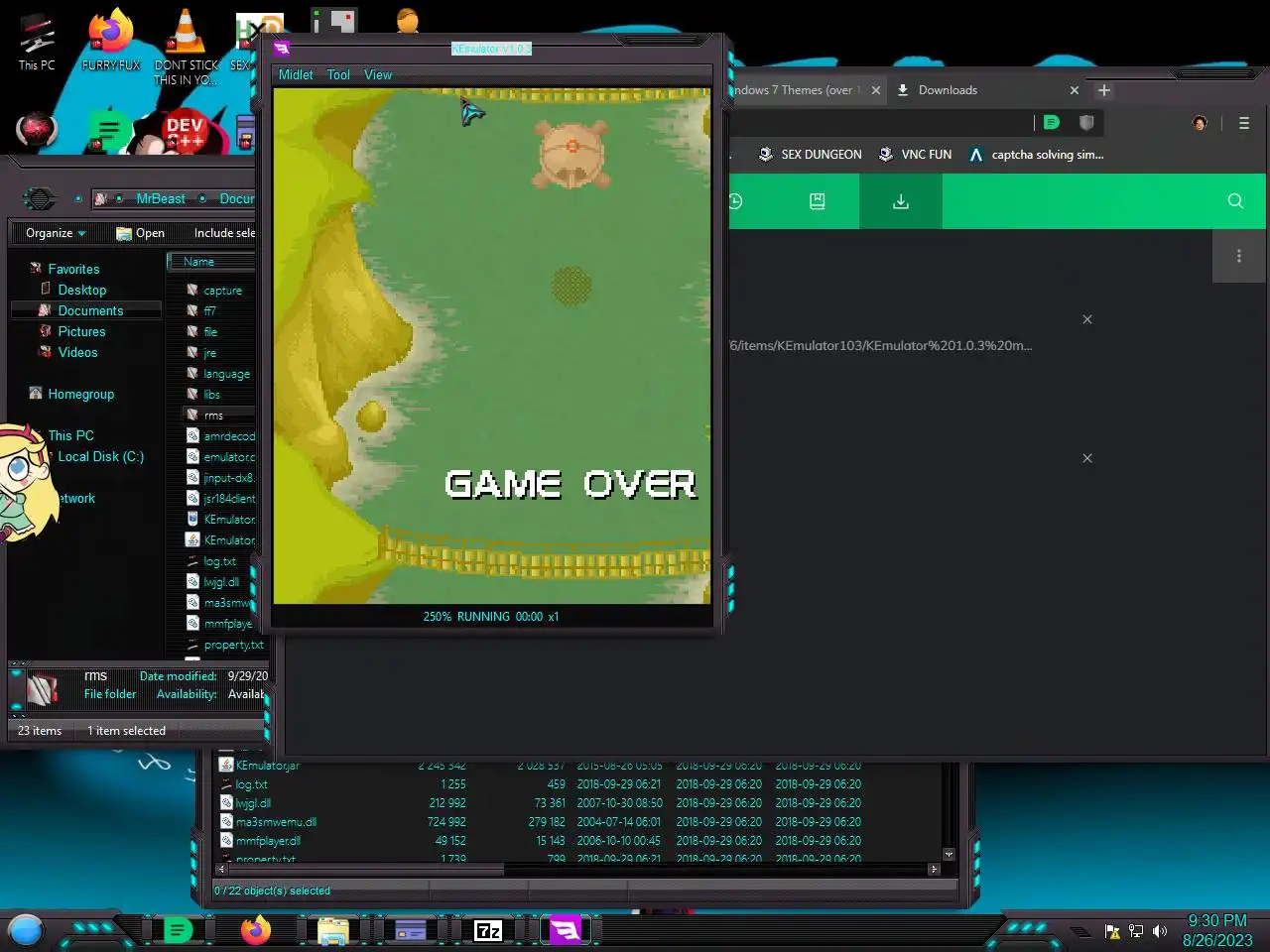Open the browser hamburger menu
1270x952 pixels.
[x=1244, y=123]
